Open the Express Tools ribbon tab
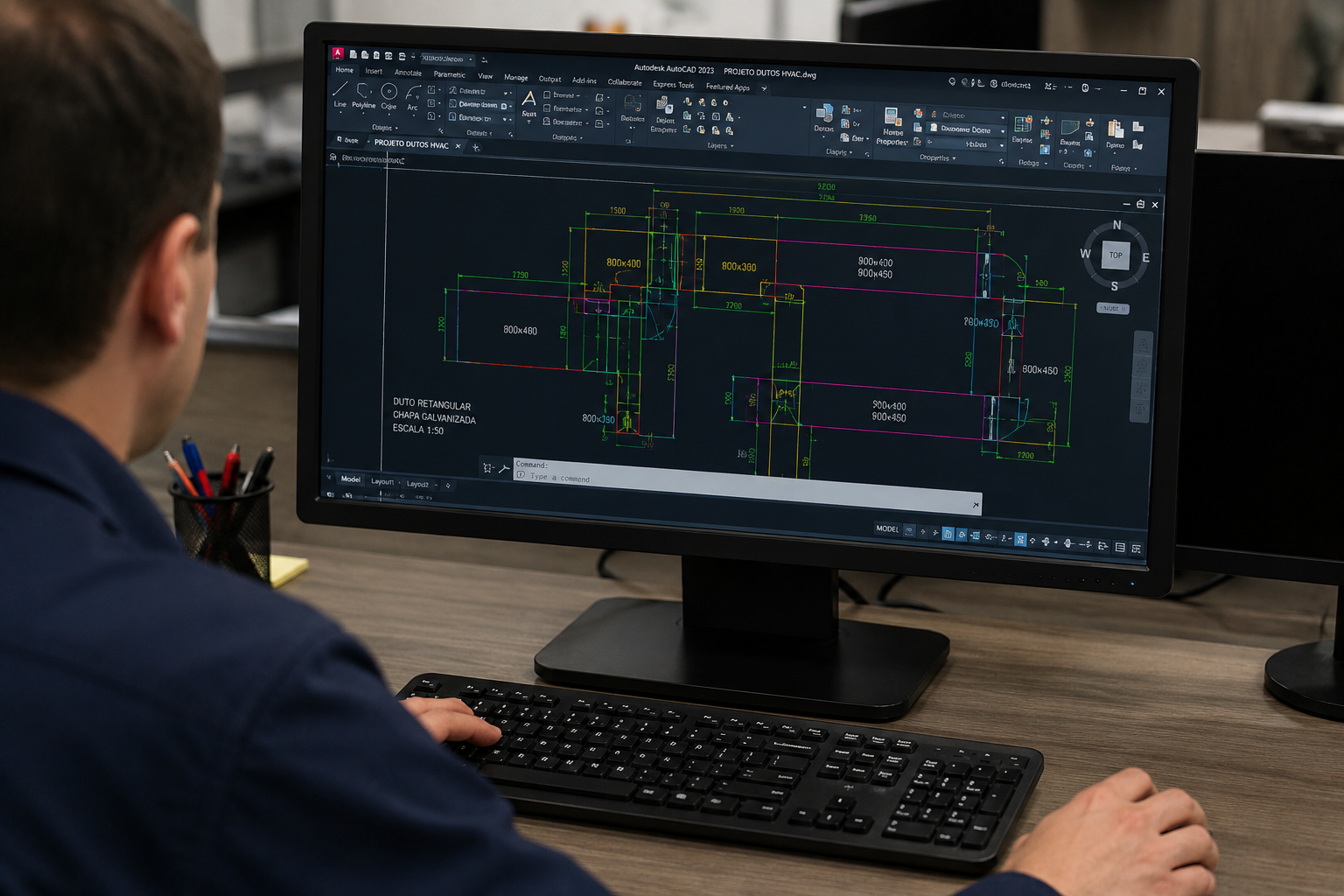Viewport: 1344px width, 896px height. click(673, 85)
